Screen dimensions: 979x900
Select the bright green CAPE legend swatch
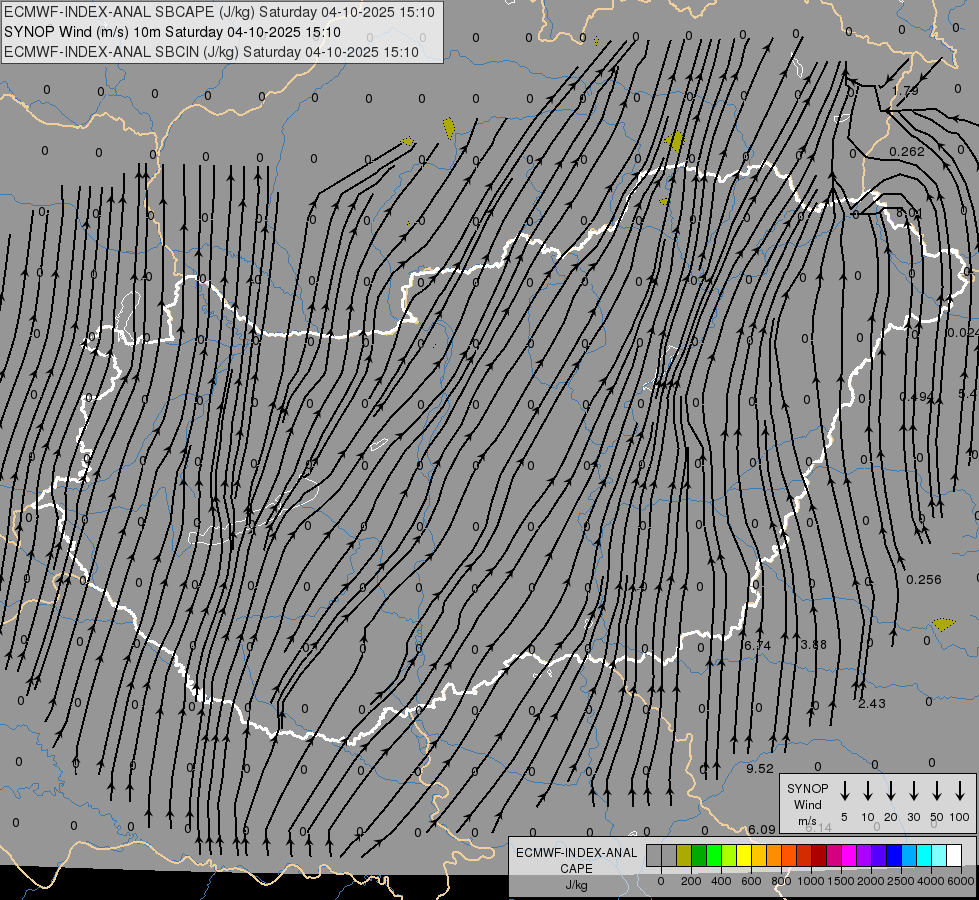(x=714, y=855)
